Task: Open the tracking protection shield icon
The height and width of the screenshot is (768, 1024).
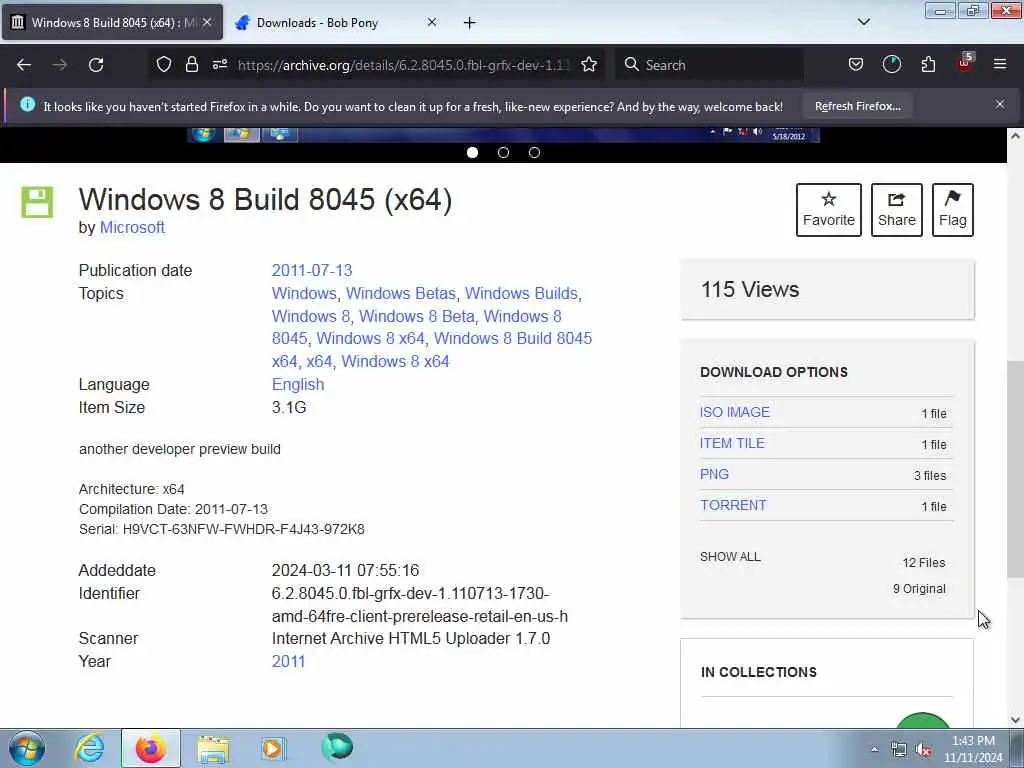Action: tap(164, 64)
